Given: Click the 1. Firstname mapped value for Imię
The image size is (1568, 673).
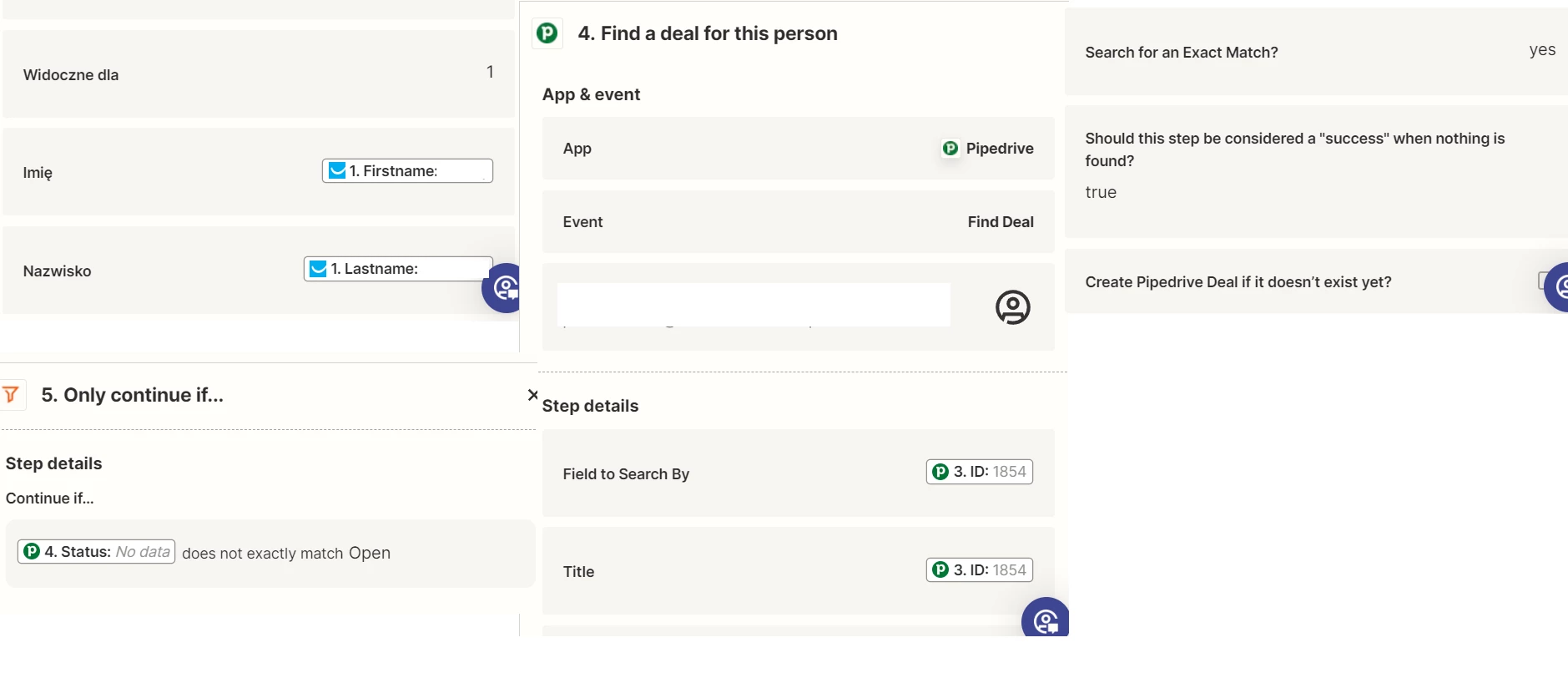Looking at the screenshot, I should tap(407, 171).
